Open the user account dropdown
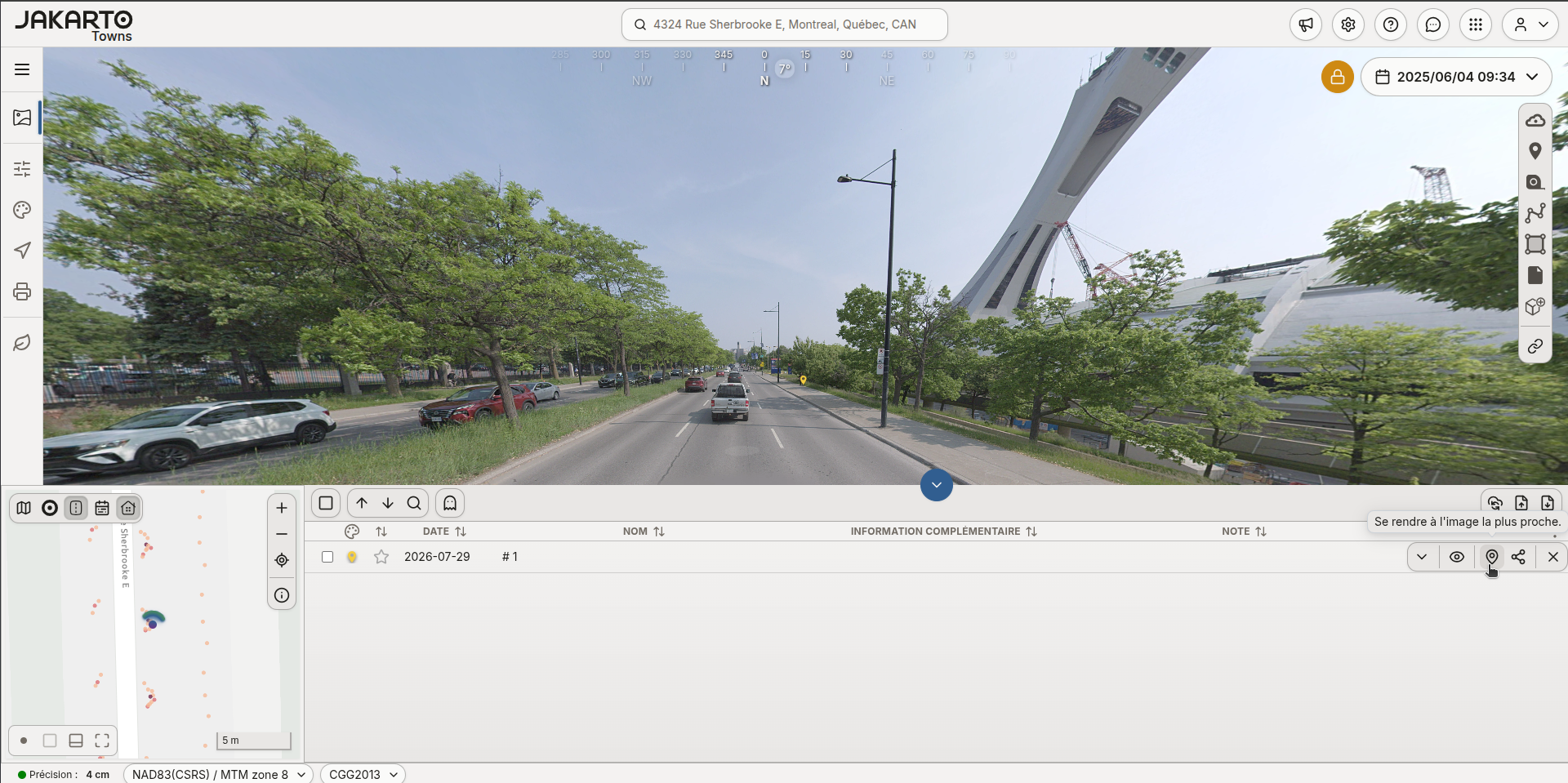Image resolution: width=1568 pixels, height=783 pixels. point(1530,24)
